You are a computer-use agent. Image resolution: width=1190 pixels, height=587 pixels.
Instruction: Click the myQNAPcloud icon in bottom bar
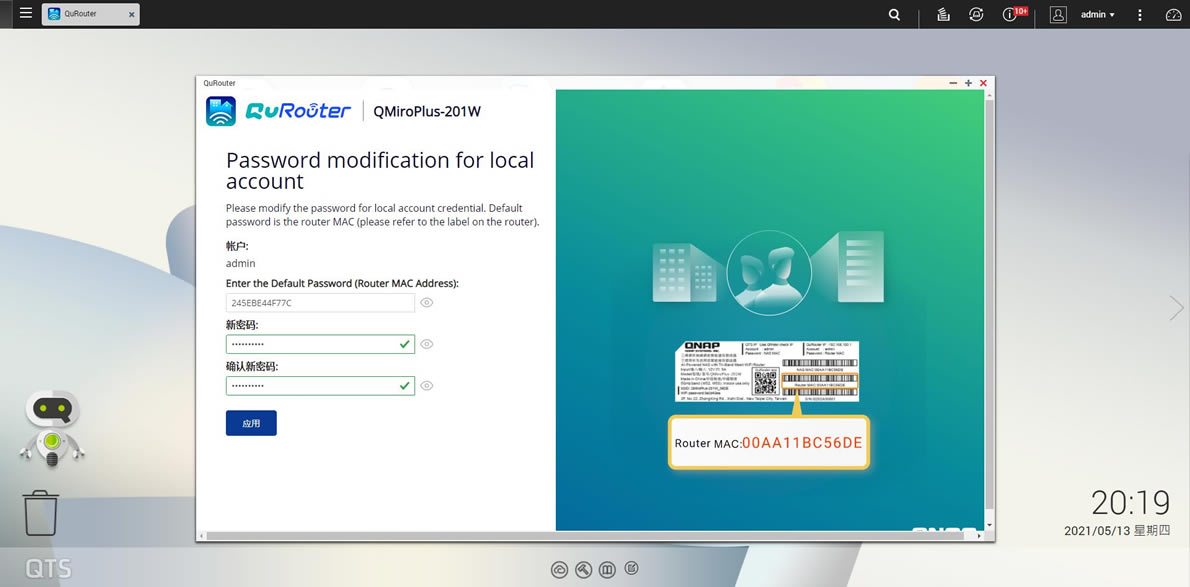559,569
